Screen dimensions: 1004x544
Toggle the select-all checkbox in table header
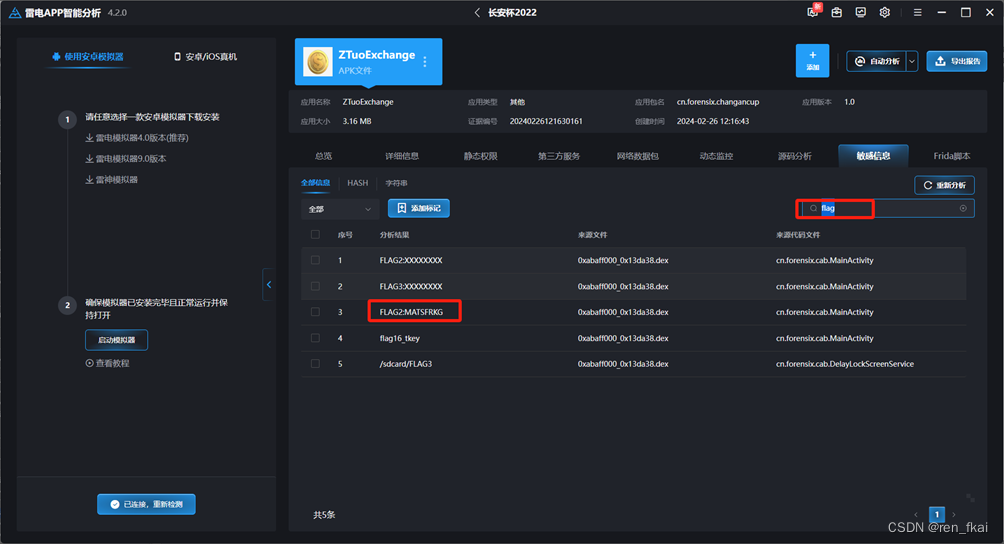315,235
